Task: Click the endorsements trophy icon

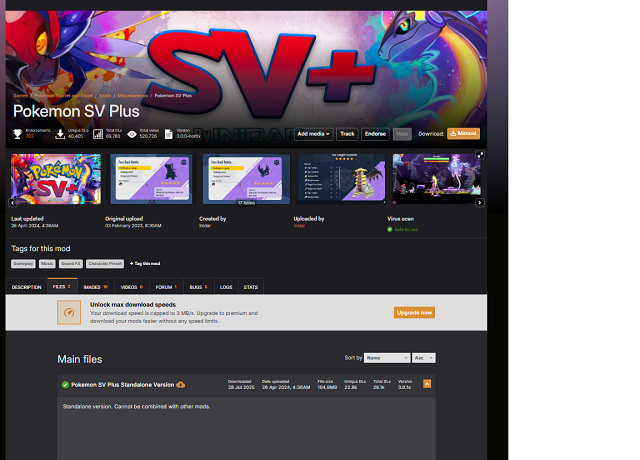Action: coord(17,134)
